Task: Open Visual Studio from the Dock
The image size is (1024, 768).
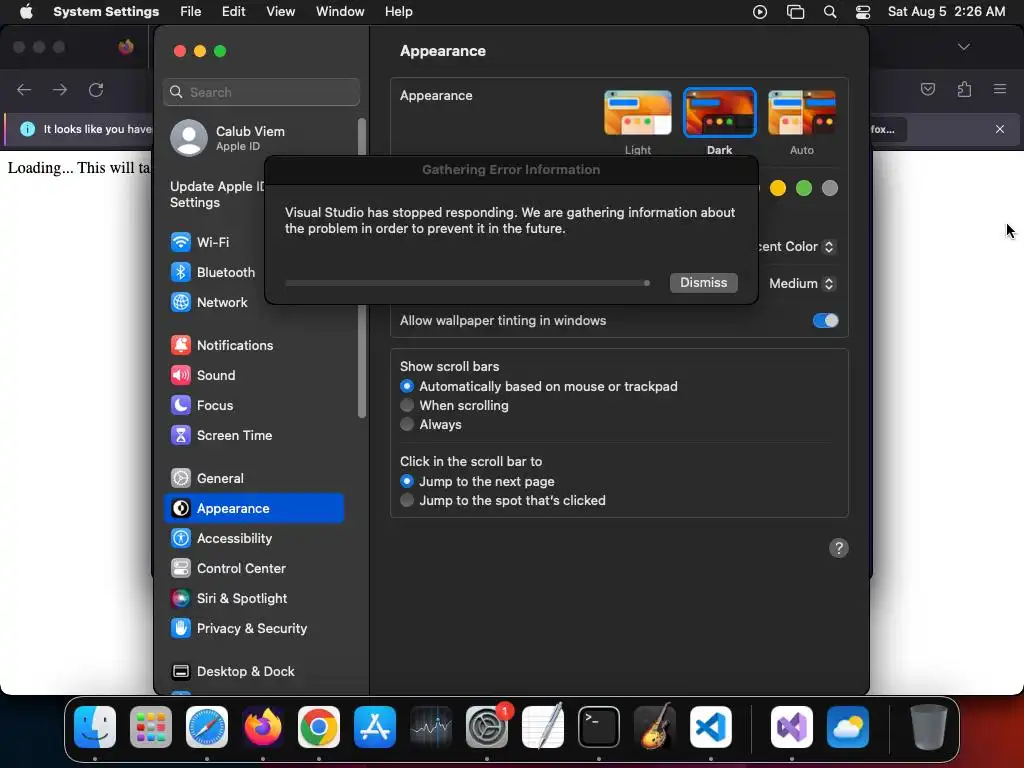Action: point(792,727)
